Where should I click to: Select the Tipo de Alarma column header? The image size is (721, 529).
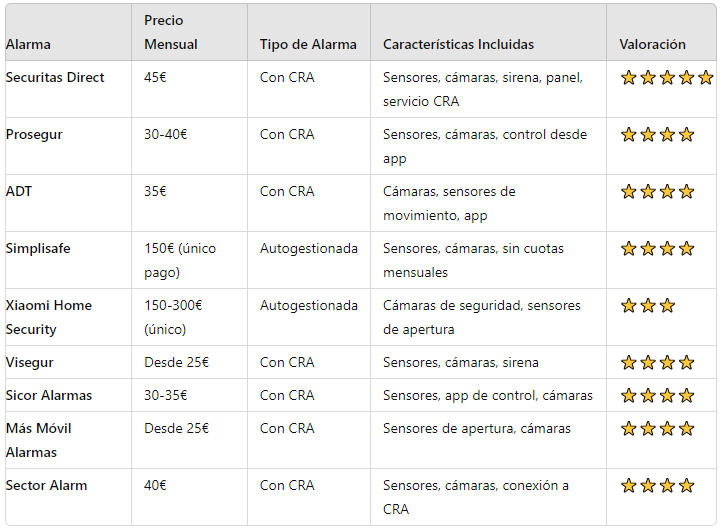click(308, 45)
